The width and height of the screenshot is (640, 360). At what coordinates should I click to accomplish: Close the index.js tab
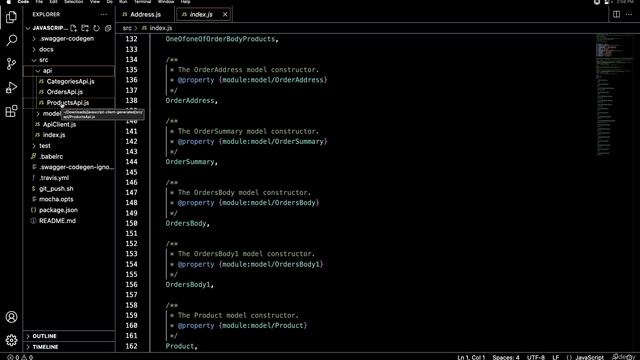(225, 14)
